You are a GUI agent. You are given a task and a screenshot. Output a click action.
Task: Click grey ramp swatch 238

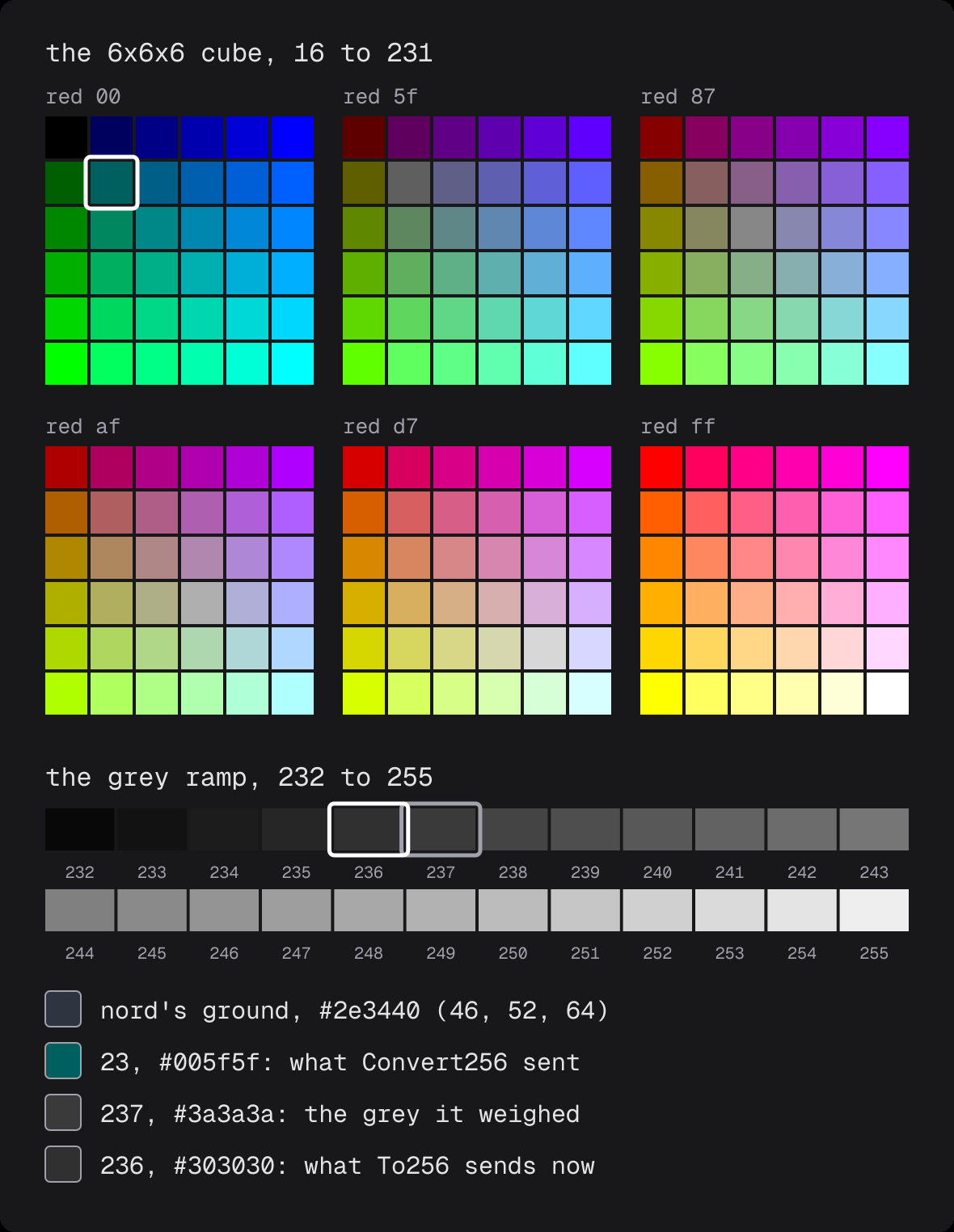tap(513, 829)
